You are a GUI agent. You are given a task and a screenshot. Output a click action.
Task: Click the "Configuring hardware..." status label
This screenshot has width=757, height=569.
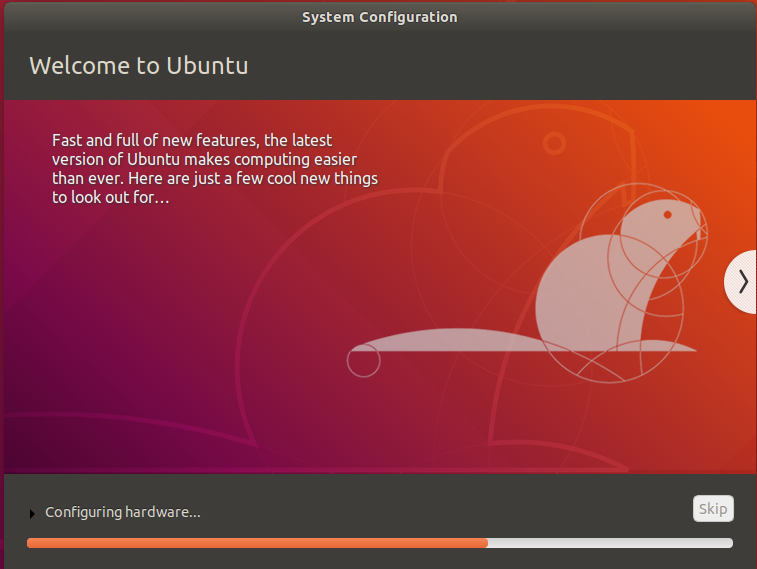coord(123,513)
